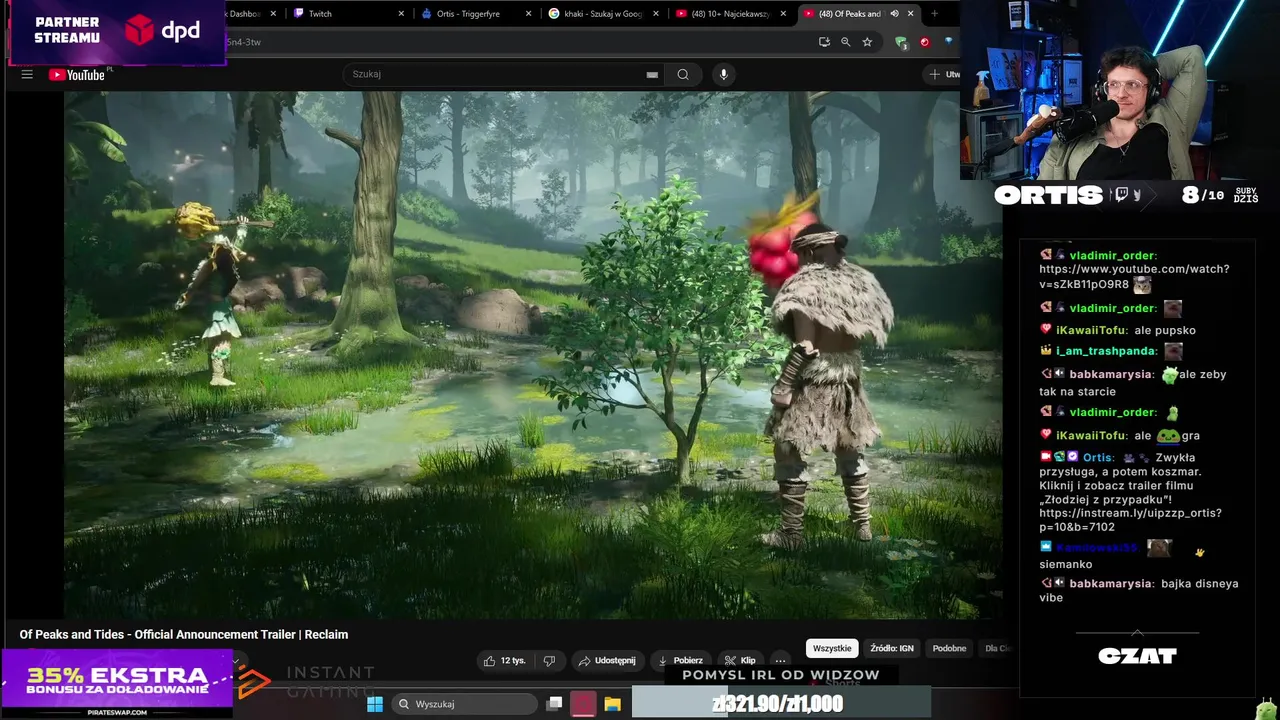Open File Explorer from the taskbar
This screenshot has width=1280, height=720.
click(x=612, y=704)
